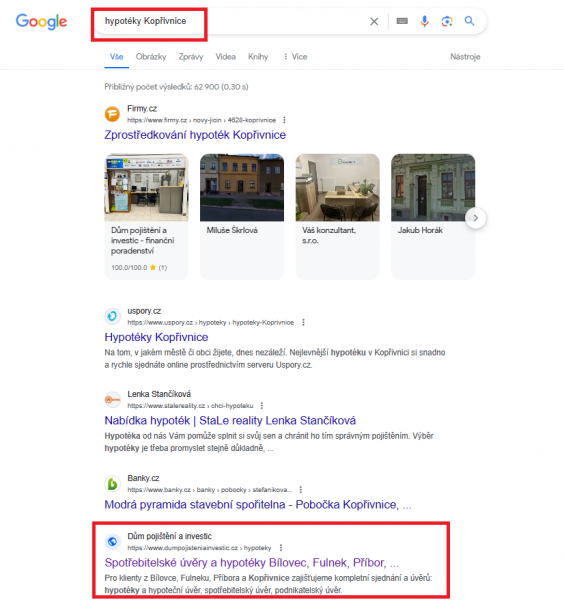The height and width of the screenshot is (600, 564).
Task: Open the Miluše Škrlová photo card
Action: tap(242, 217)
